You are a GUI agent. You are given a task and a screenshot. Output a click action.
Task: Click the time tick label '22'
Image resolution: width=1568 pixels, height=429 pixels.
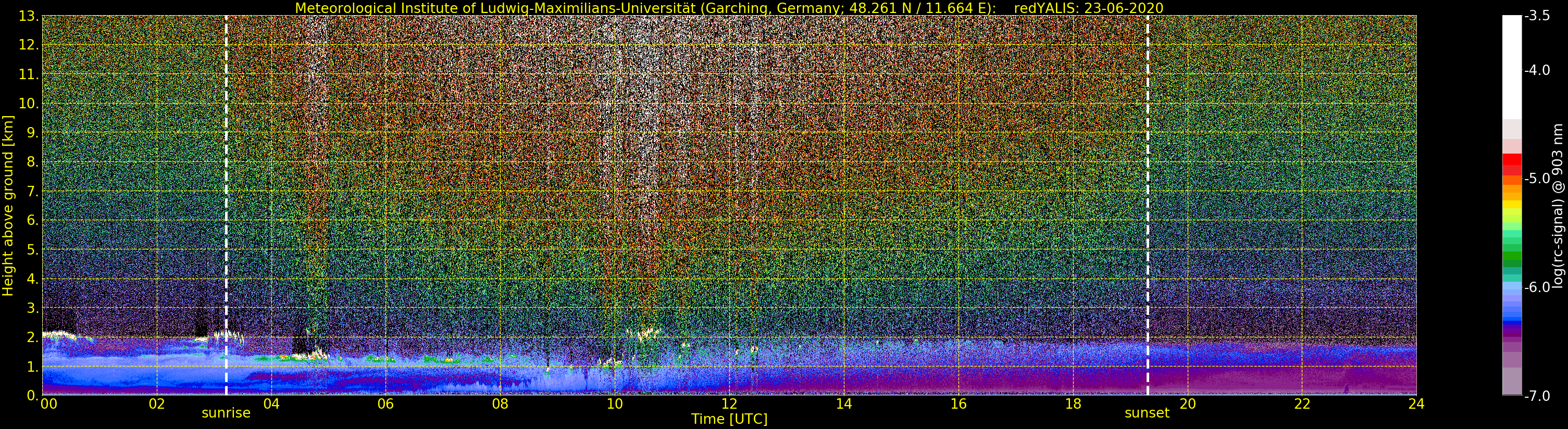[x=1301, y=403]
